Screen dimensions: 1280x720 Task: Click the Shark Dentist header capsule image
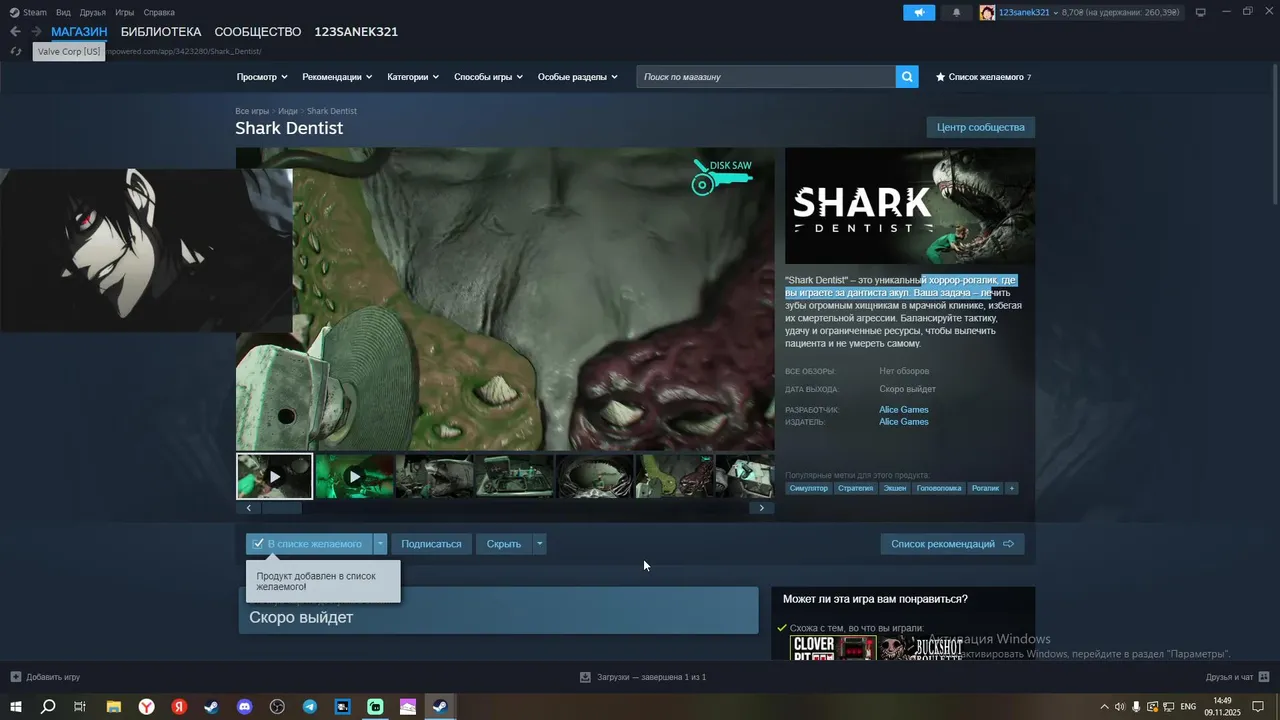[x=910, y=206]
